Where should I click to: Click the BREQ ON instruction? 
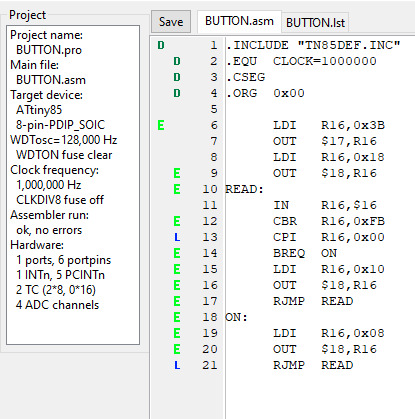click(305, 253)
